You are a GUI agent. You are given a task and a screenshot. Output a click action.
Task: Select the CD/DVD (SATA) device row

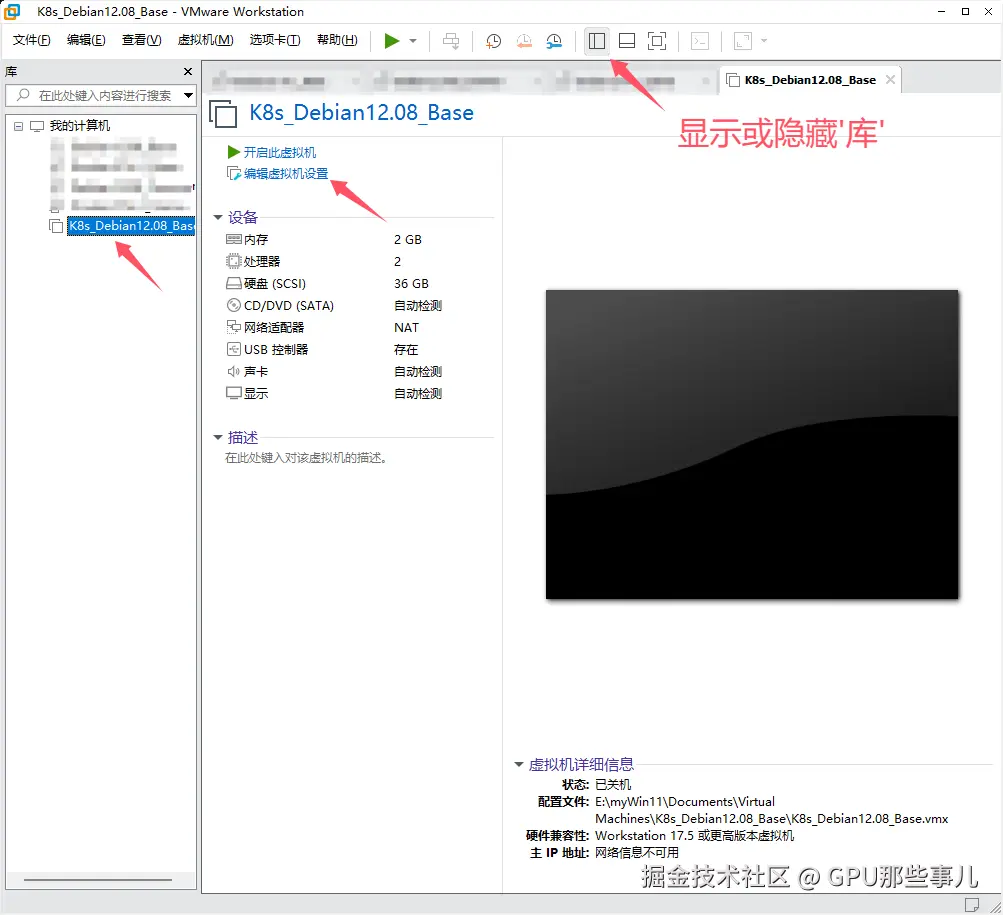pyautogui.click(x=333, y=305)
